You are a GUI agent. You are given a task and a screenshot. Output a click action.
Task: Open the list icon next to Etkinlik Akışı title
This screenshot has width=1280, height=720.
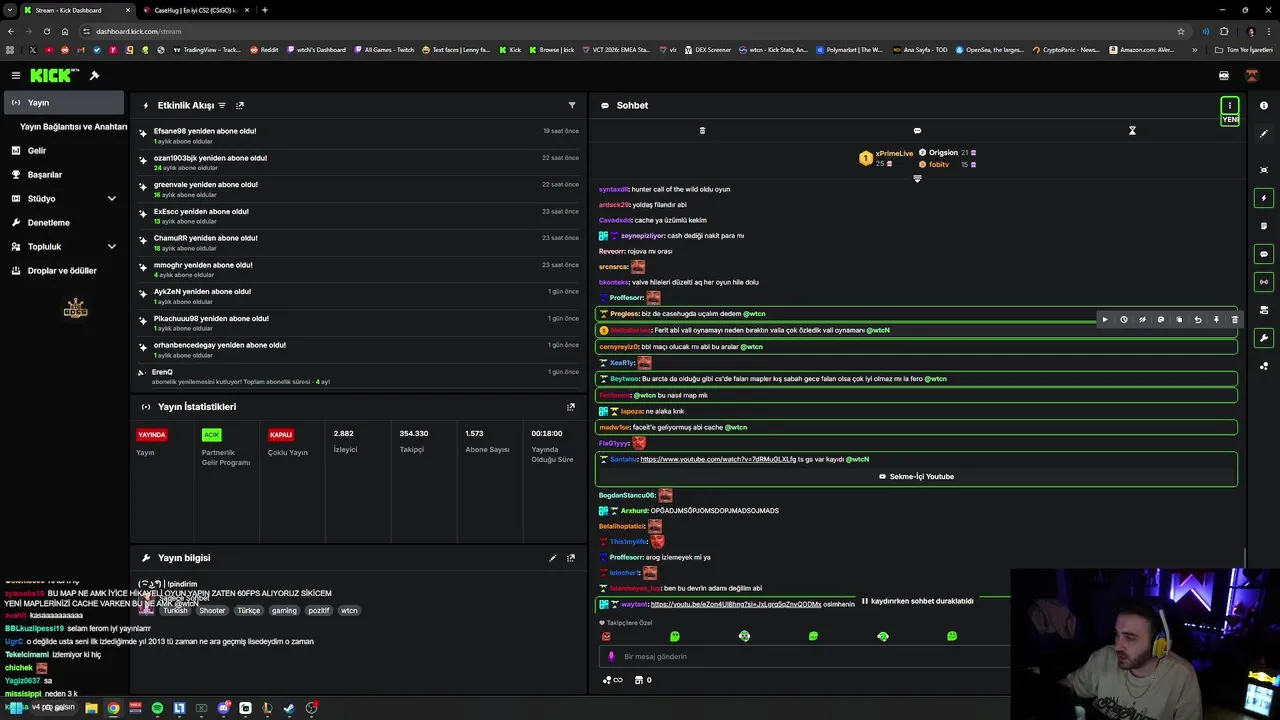point(222,105)
